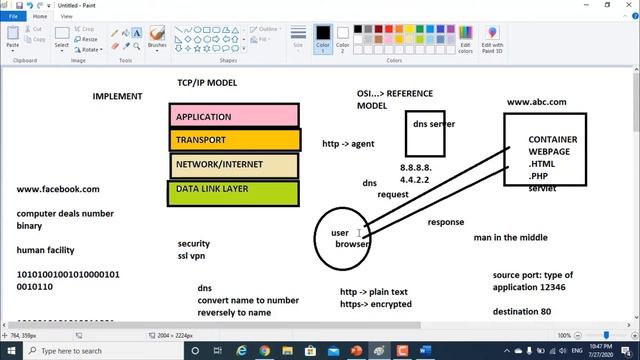Open the shape Outline dropdown
Image resolution: width=640 pixels, height=360 pixels.
pos(266,29)
